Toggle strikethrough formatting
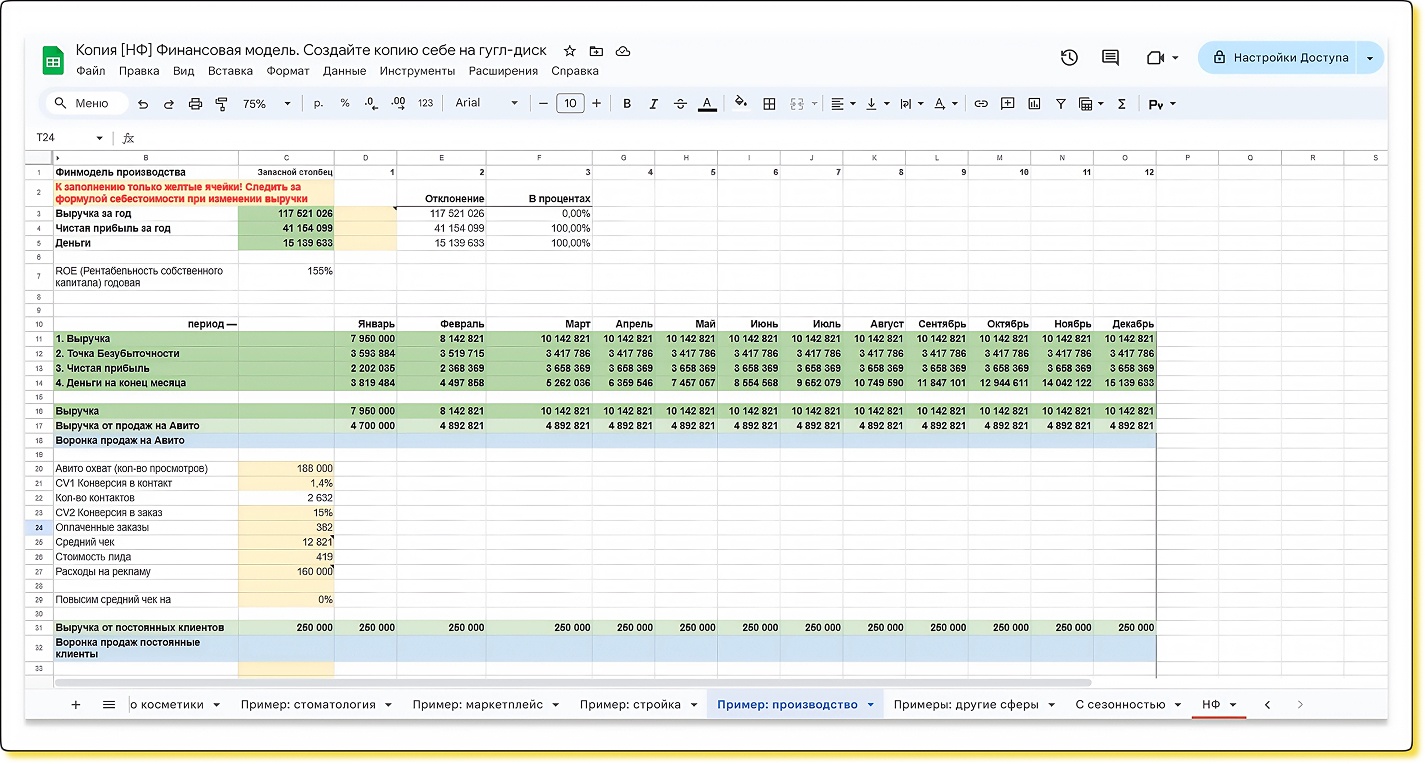Screen dimensions: 1425x764 [x=680, y=104]
